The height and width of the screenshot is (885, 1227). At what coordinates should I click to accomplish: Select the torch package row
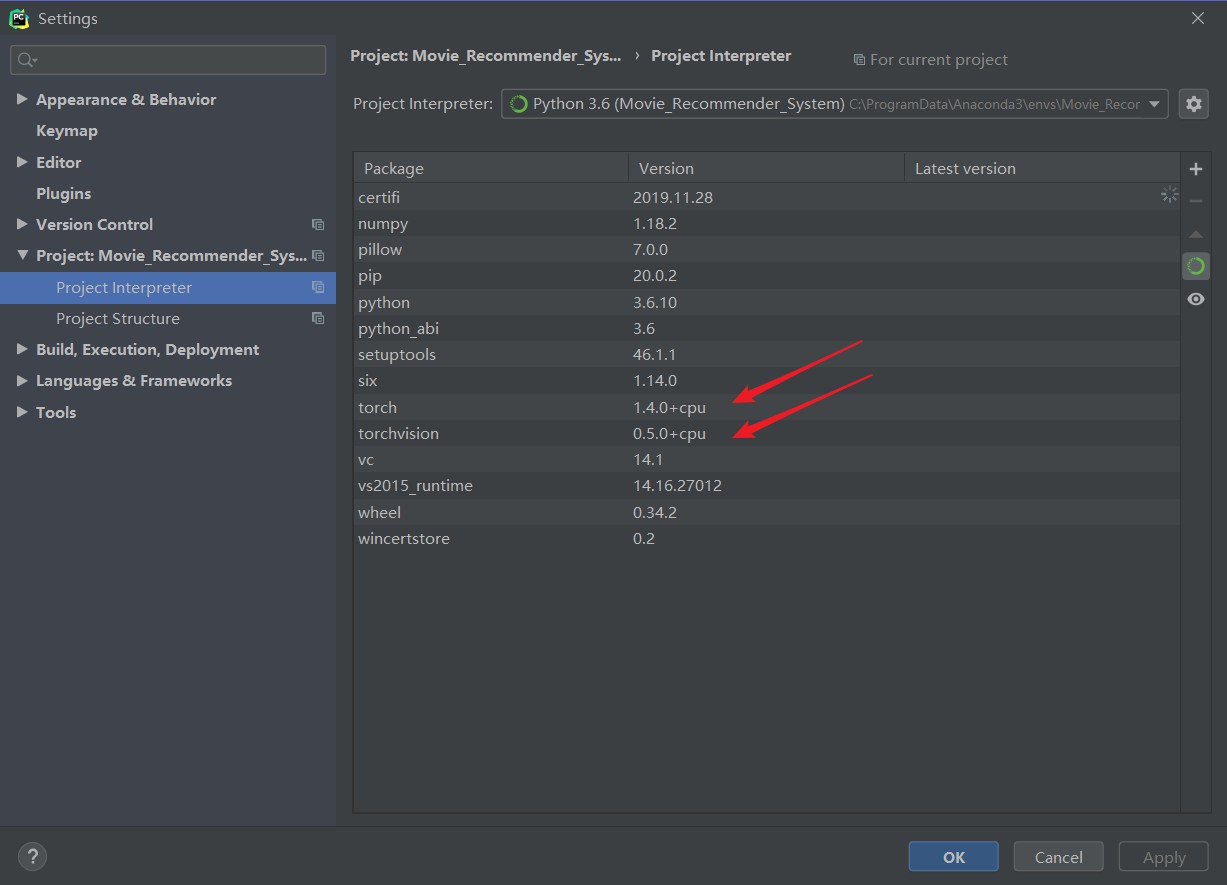point(767,407)
